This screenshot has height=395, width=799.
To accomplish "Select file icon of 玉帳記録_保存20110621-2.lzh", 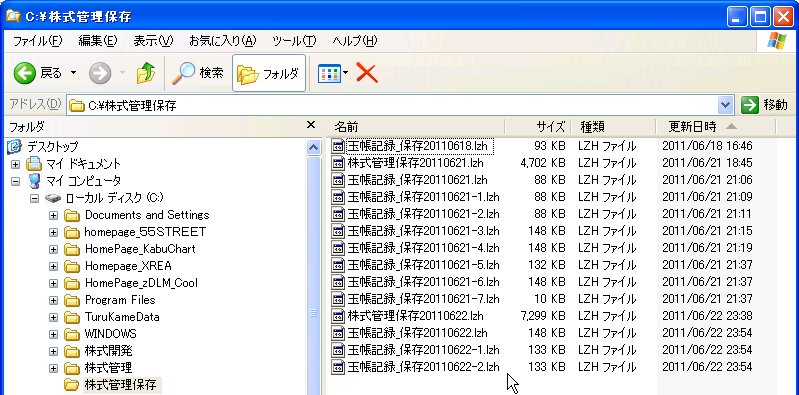I will [x=338, y=214].
